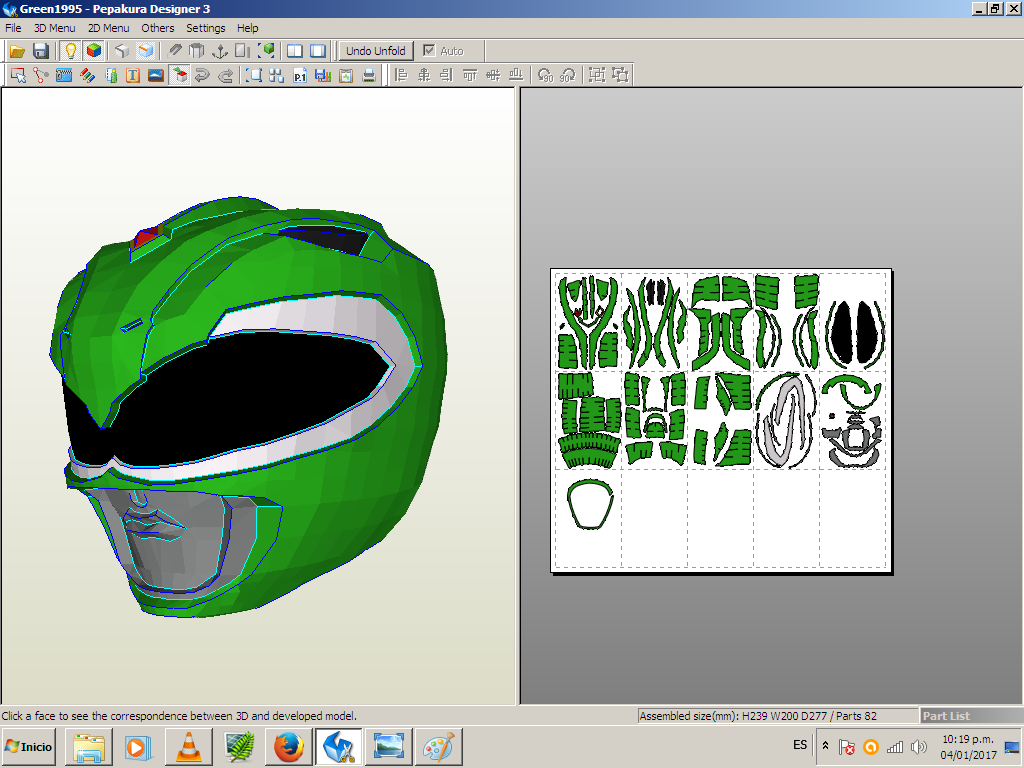1024x768 pixels.
Task: Toggle the light bulb lighting icon
Action: pyautogui.click(x=70, y=51)
